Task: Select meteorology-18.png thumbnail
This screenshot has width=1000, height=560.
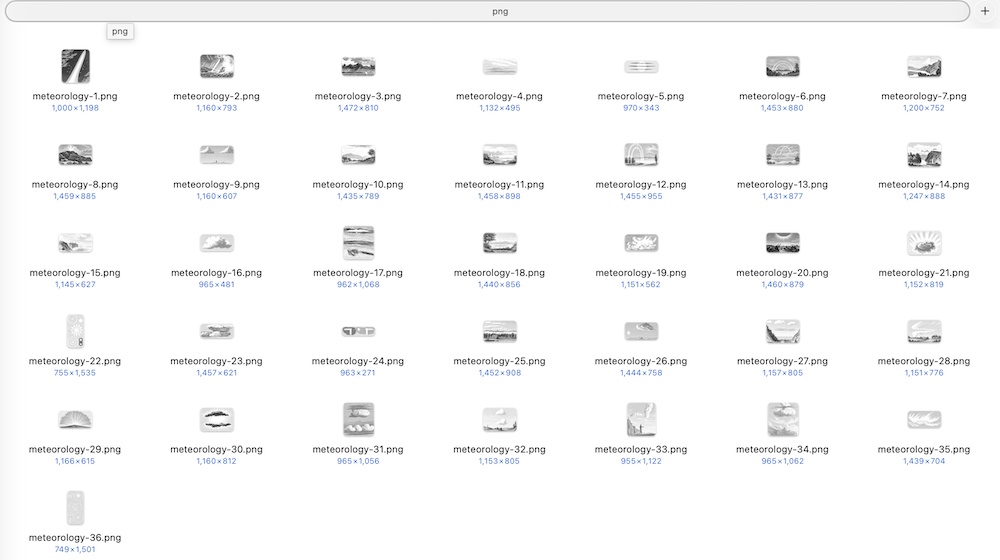Action: pyautogui.click(x=499, y=243)
